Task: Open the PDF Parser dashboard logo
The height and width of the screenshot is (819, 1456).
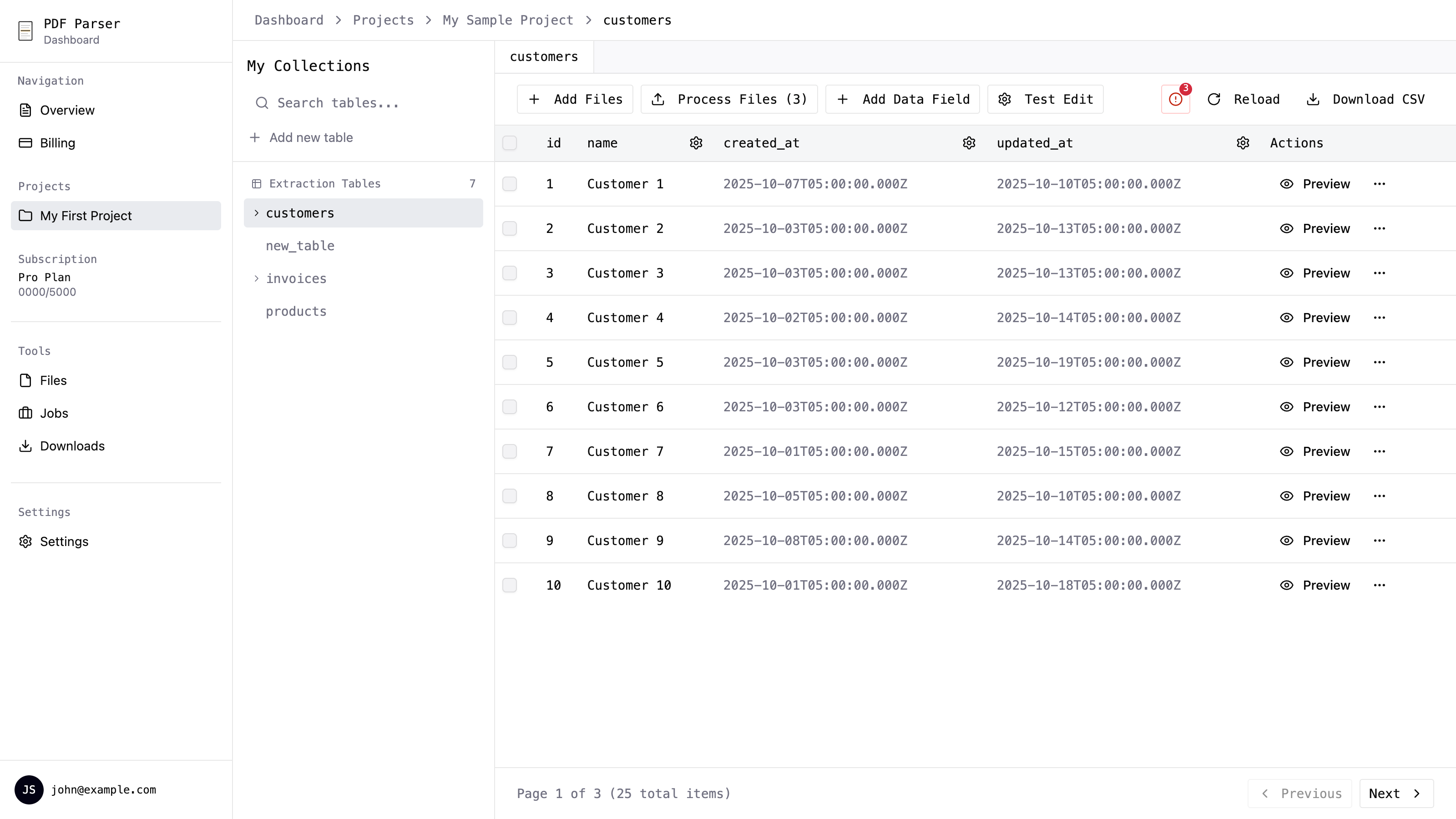Action: [26, 30]
